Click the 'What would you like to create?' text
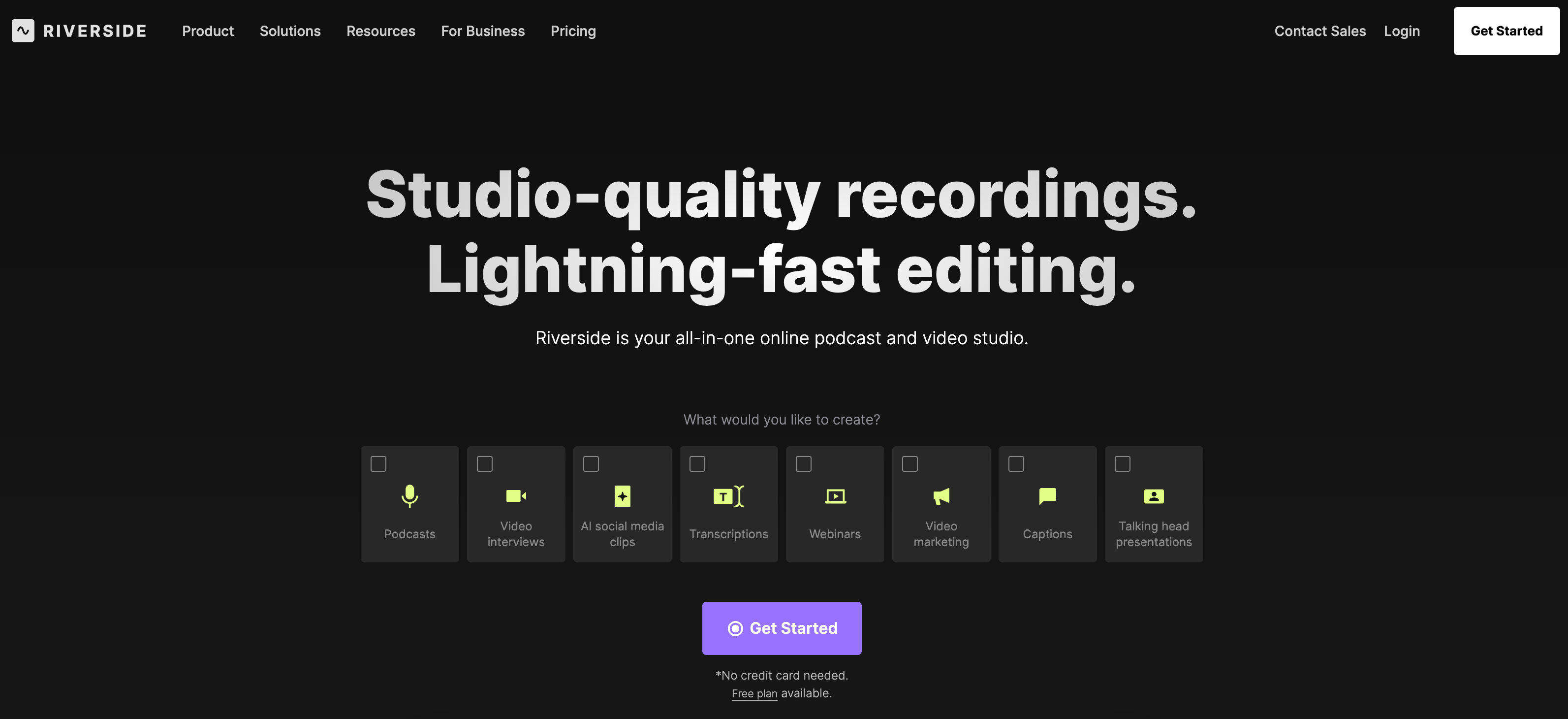1568x719 pixels. 782,420
